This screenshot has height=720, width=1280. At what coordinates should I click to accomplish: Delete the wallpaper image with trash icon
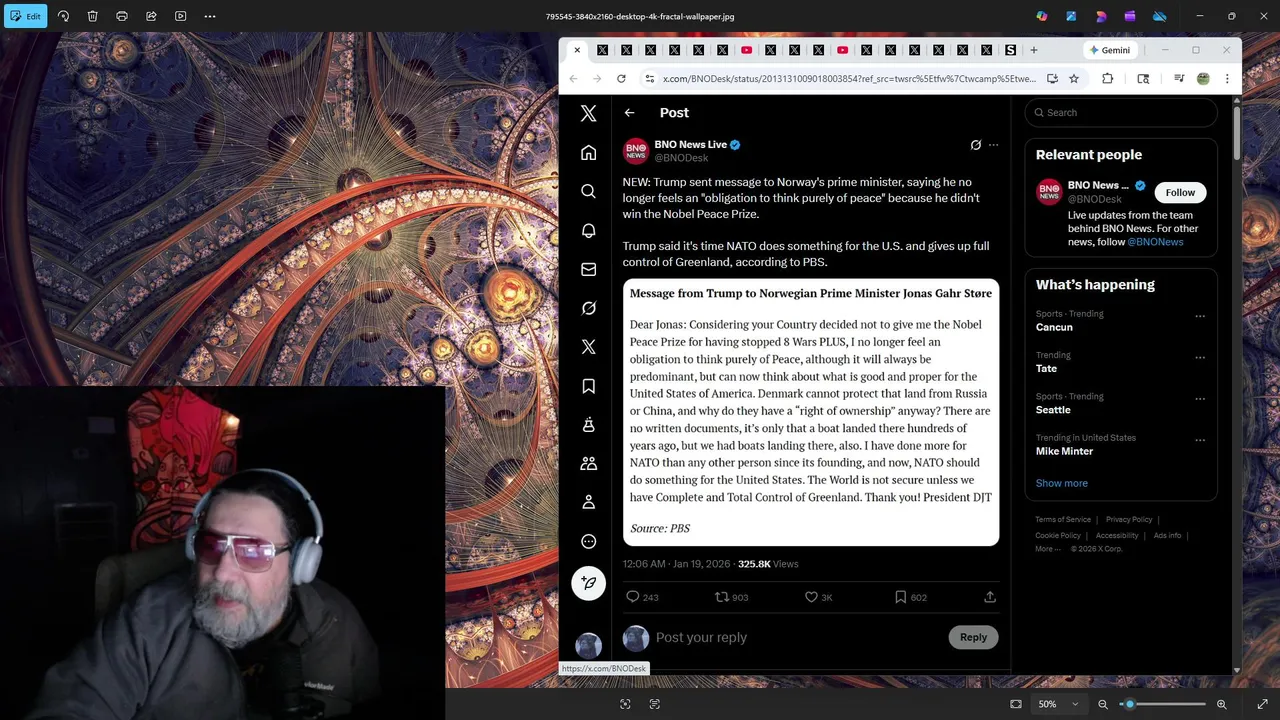[x=92, y=16]
